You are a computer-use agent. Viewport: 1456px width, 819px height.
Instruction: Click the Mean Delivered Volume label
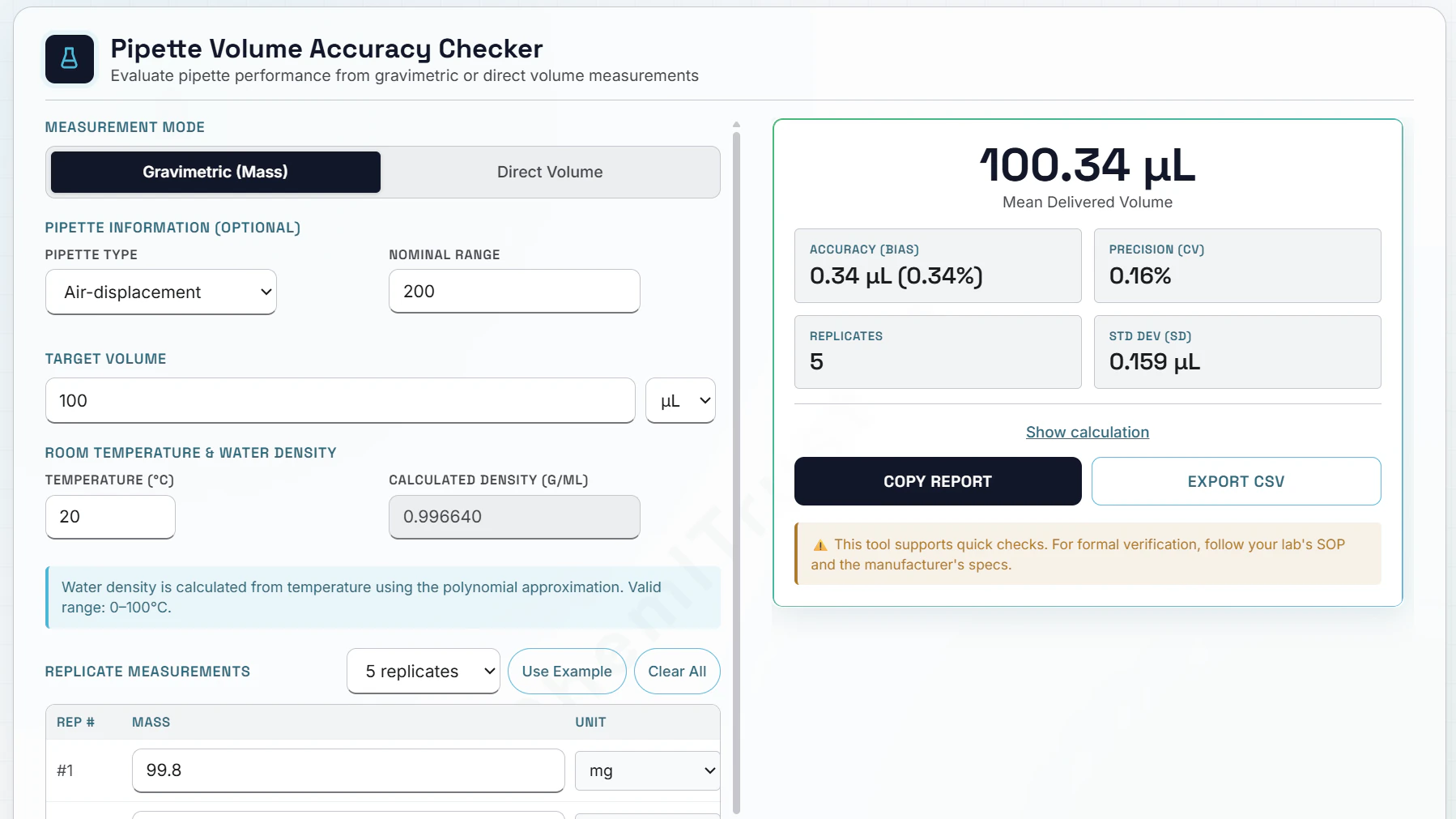[x=1088, y=203]
